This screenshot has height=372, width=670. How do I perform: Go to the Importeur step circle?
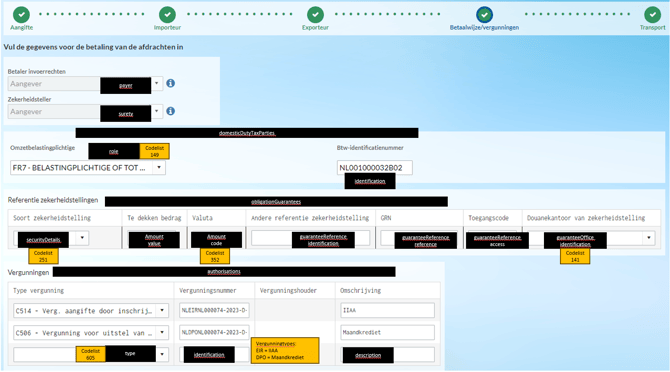167,15
